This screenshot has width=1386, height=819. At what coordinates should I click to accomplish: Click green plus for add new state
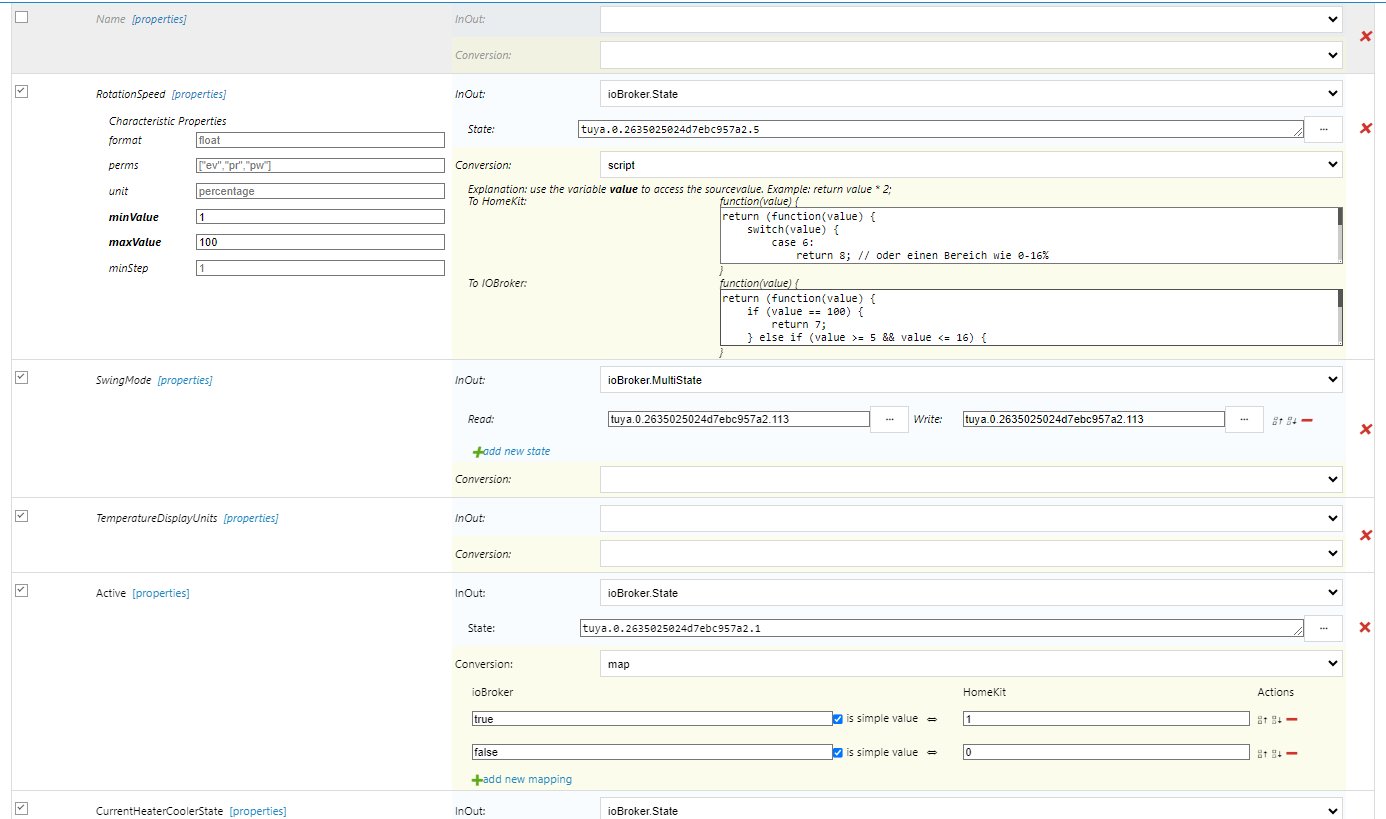[x=477, y=452]
